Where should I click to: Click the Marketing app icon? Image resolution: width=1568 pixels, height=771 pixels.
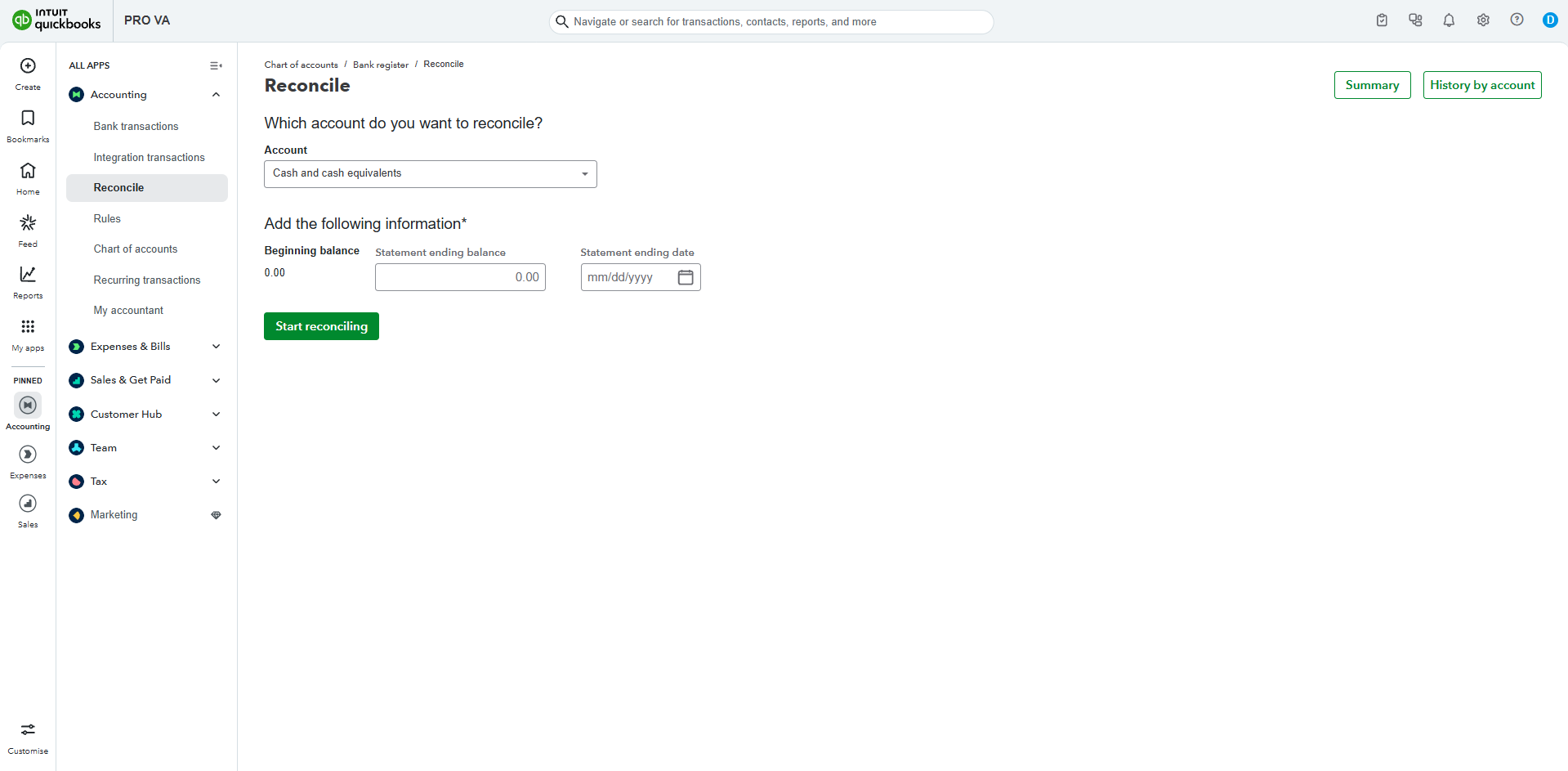pos(77,515)
